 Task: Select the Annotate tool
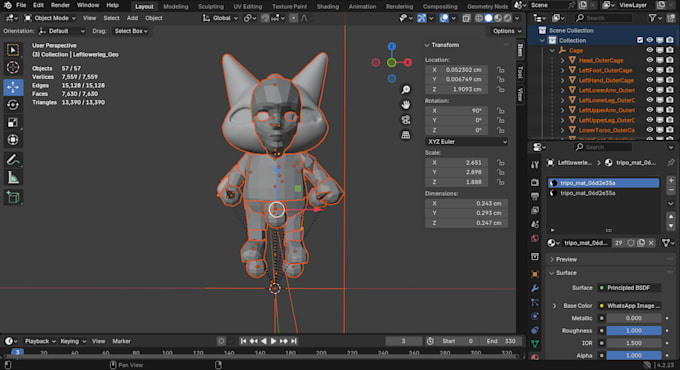point(13,160)
